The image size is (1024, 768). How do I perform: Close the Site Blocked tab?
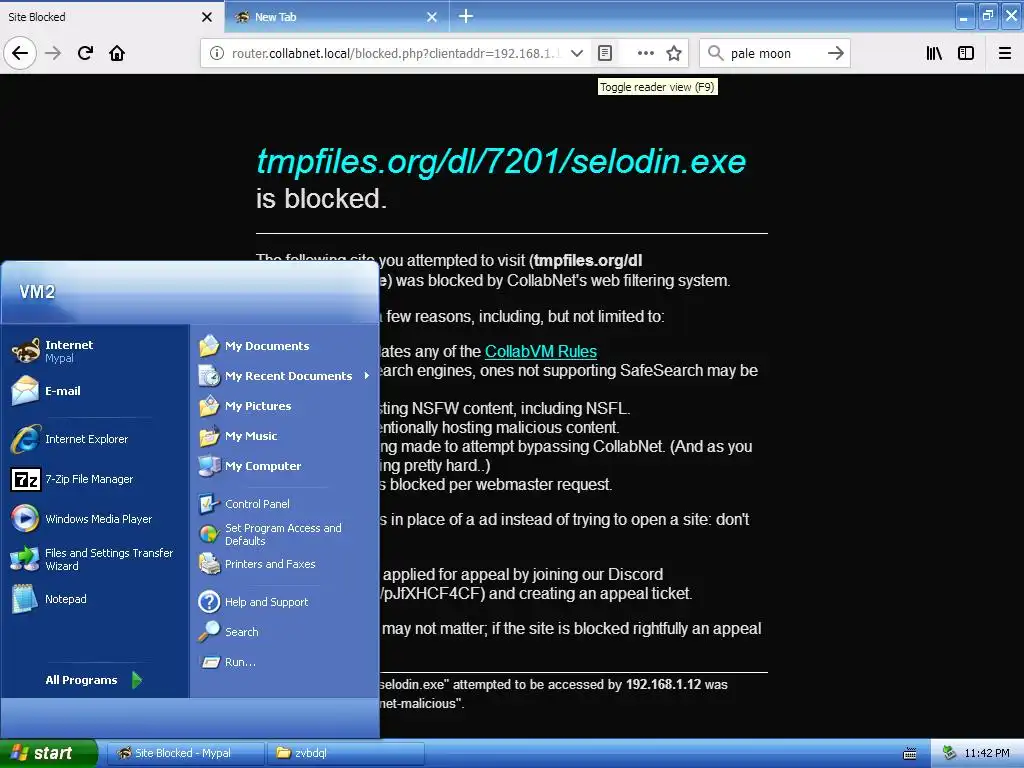[x=207, y=17]
